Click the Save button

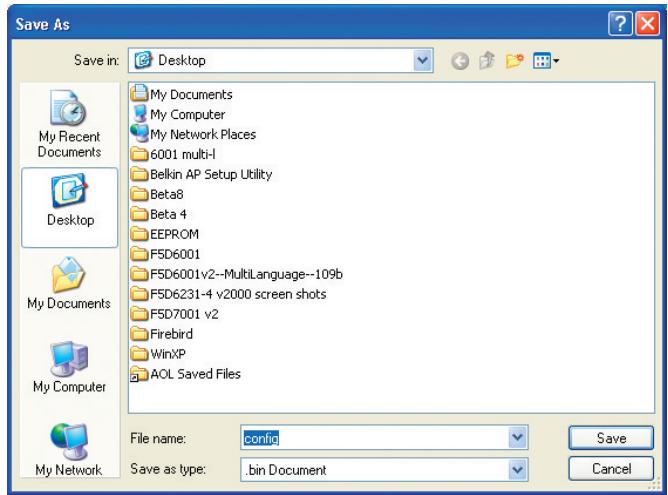pyautogui.click(x=611, y=438)
